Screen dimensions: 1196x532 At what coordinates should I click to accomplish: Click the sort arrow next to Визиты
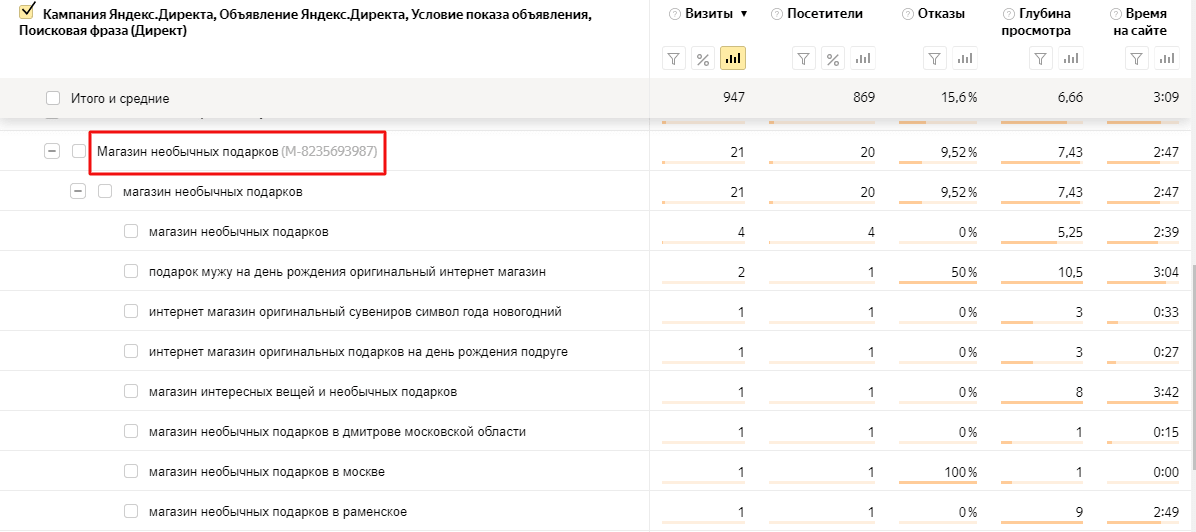[x=744, y=14]
